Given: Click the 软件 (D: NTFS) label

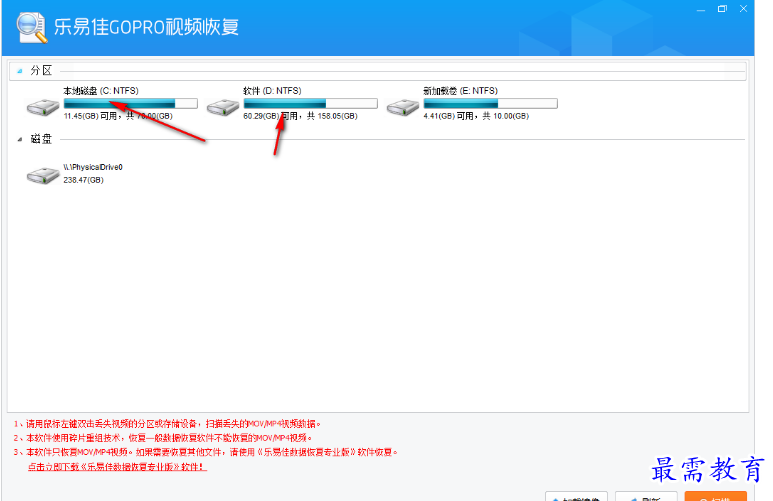Looking at the screenshot, I should (x=272, y=91).
